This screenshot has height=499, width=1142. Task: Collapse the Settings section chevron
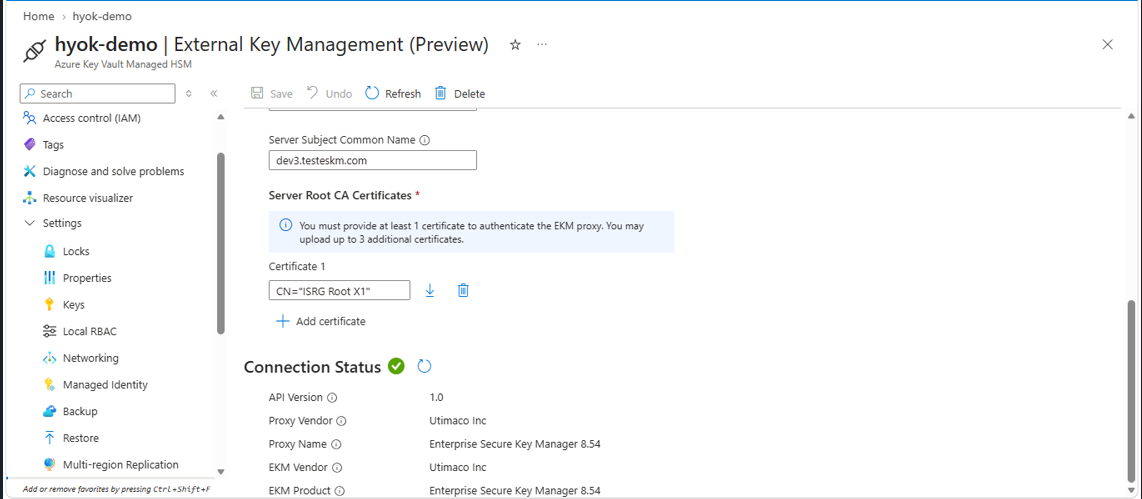point(30,223)
